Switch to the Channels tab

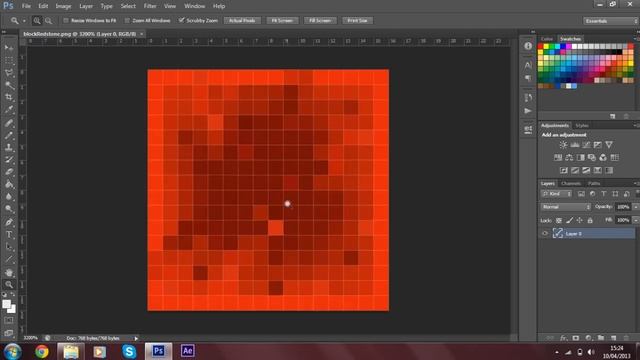(571, 183)
